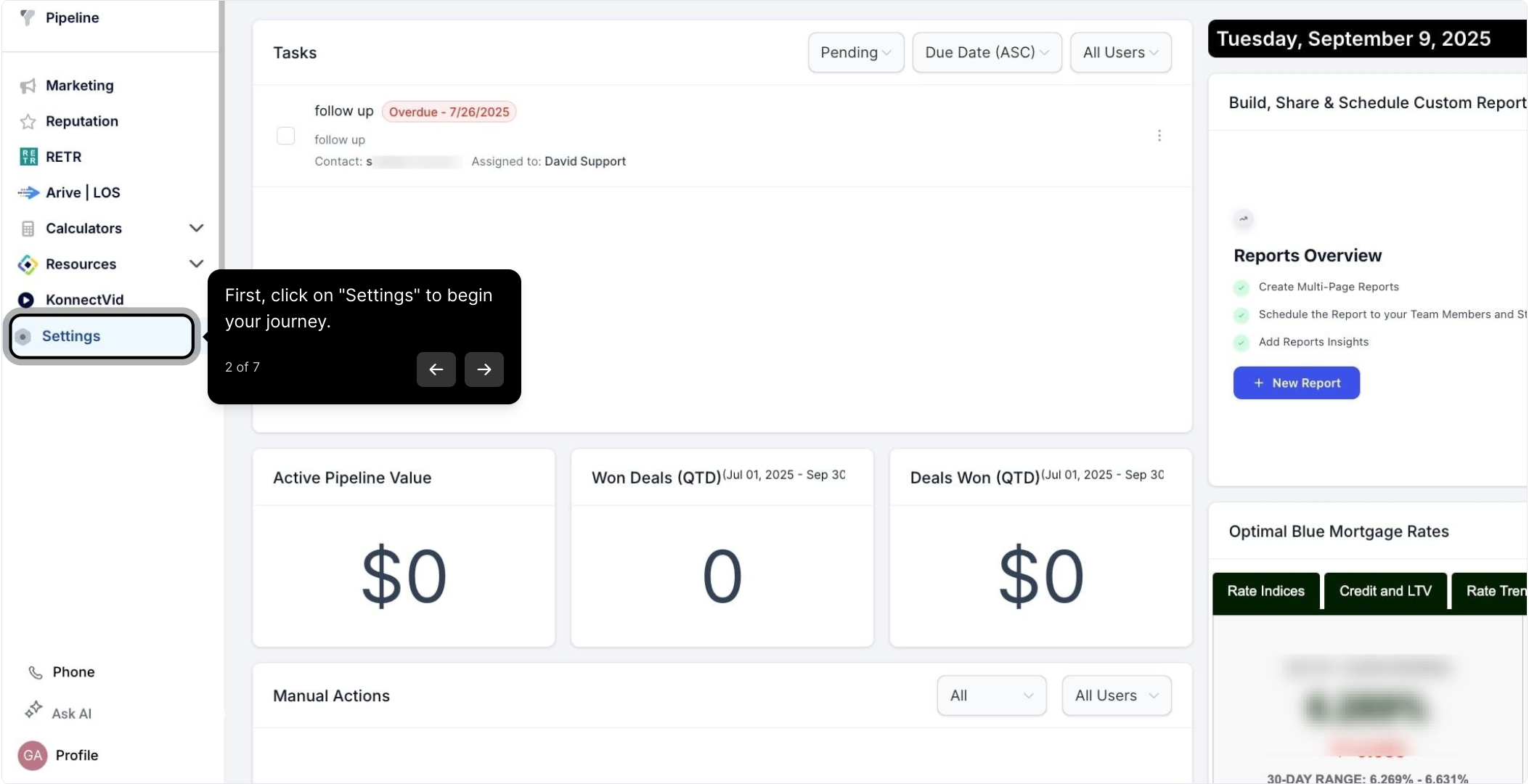Viewport: 1529px width, 784px height.
Task: Click the KonnectVid play icon
Action: [x=26, y=300]
